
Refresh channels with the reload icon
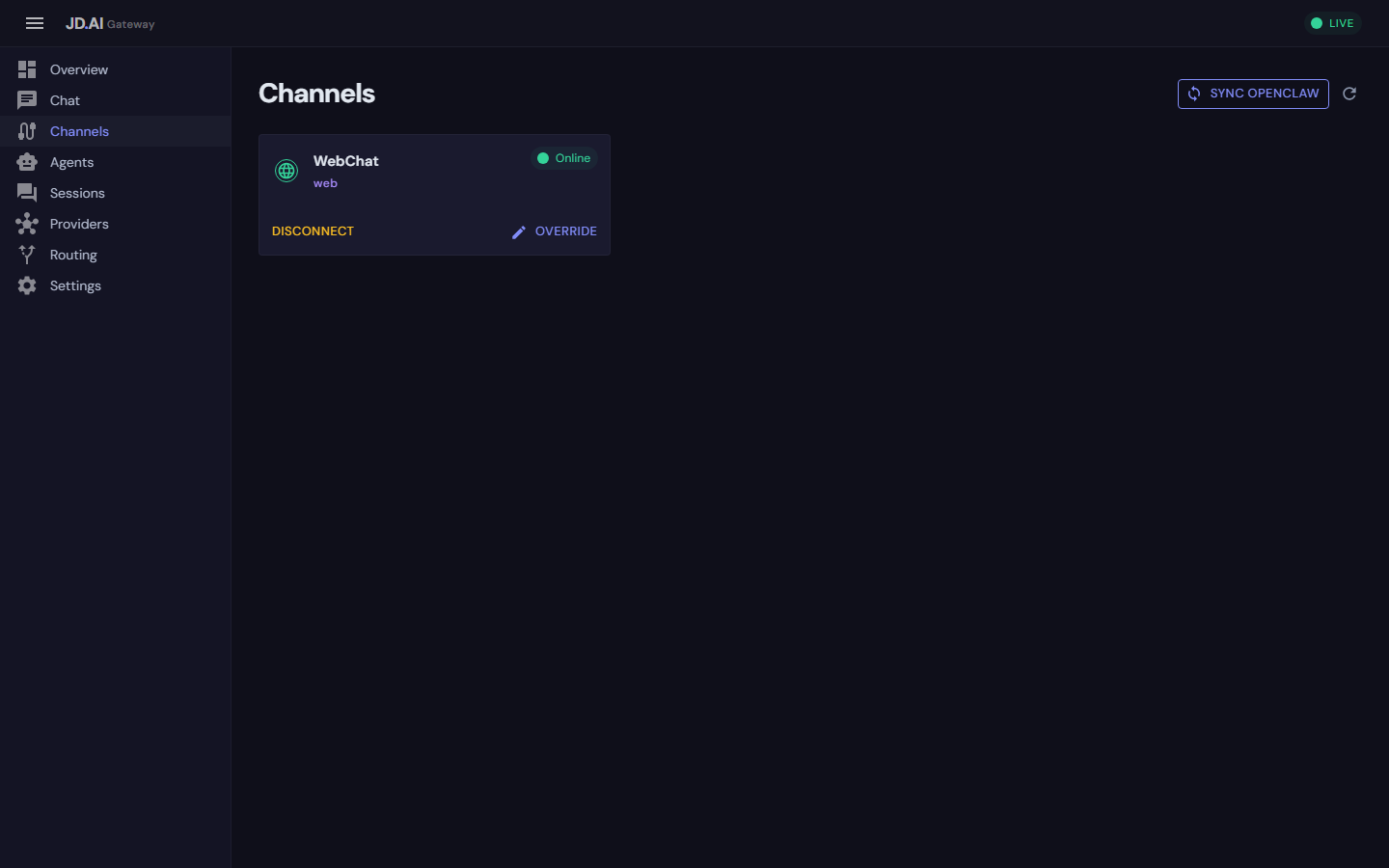click(1348, 93)
